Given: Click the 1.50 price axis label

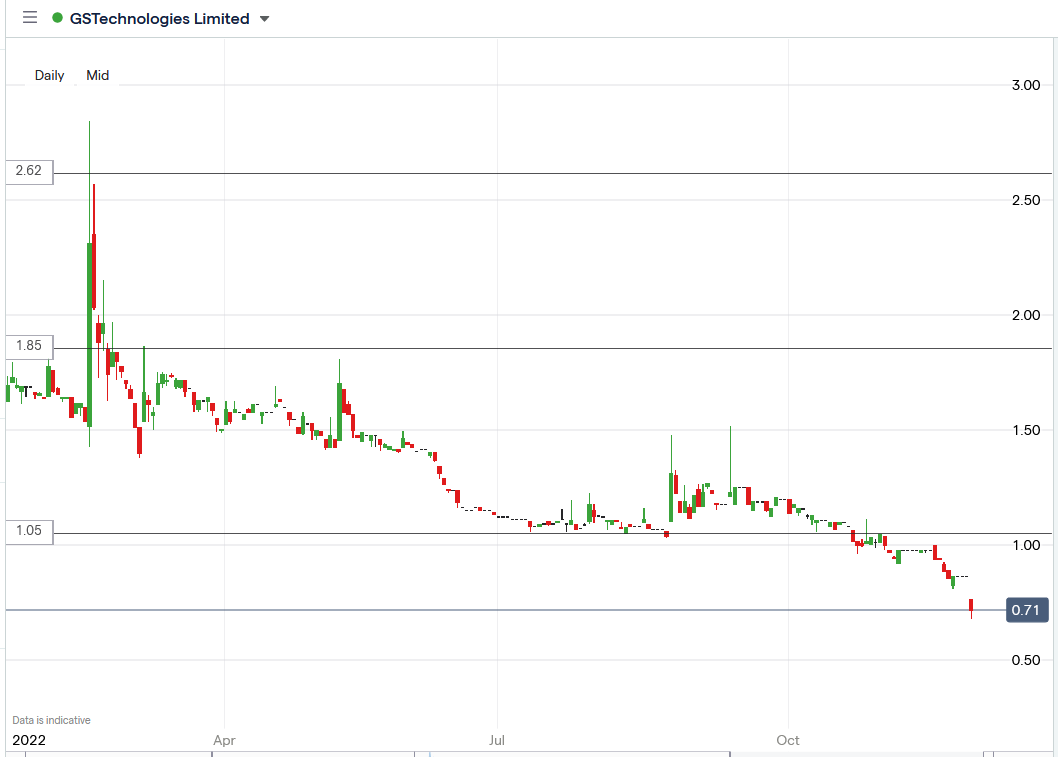Looking at the screenshot, I should click(x=1026, y=430).
